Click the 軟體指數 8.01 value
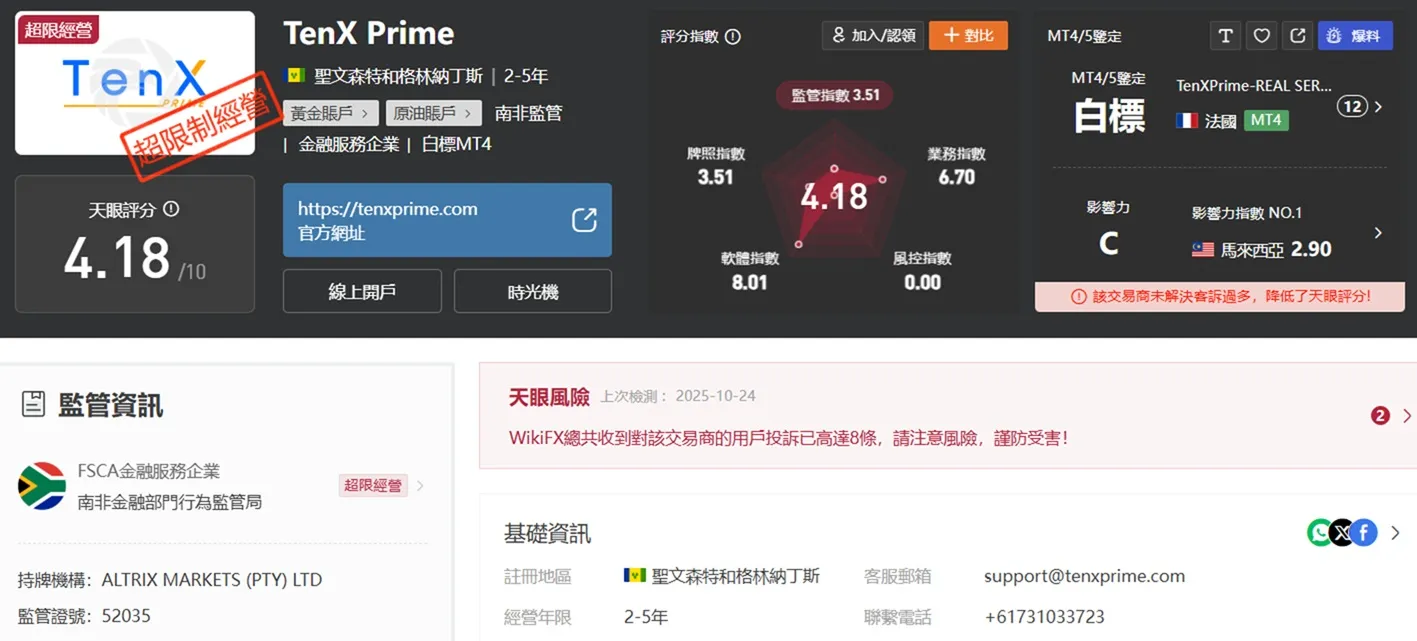The width and height of the screenshot is (1417, 641). tap(749, 282)
